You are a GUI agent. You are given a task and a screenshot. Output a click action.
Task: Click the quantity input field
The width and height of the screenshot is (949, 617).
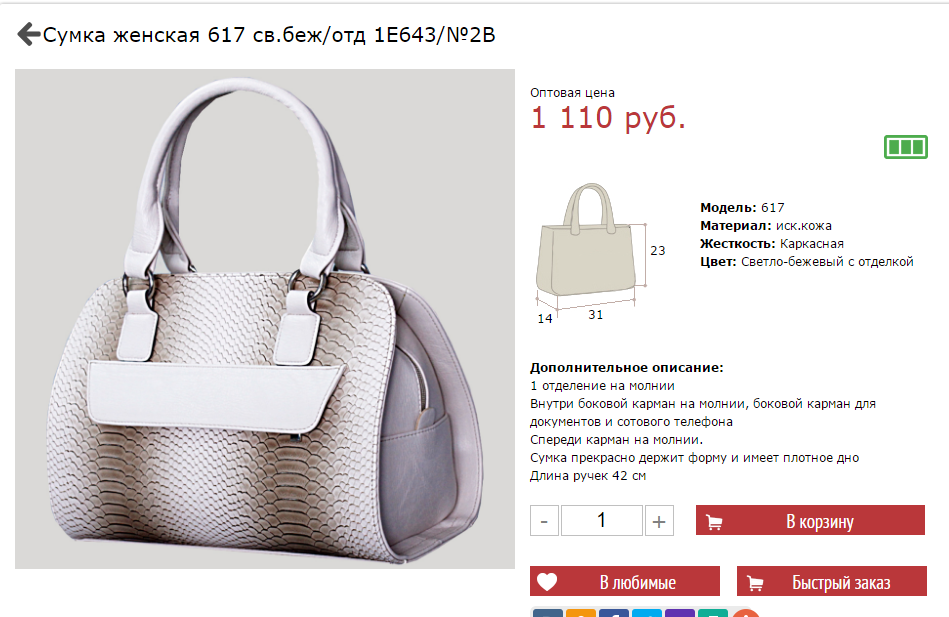point(602,521)
